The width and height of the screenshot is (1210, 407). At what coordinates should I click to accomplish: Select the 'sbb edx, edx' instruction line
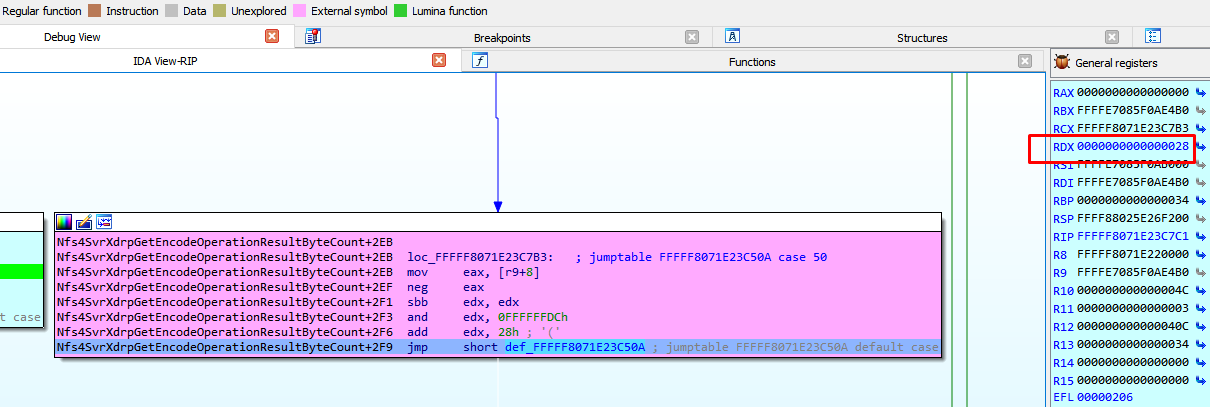[499, 302]
